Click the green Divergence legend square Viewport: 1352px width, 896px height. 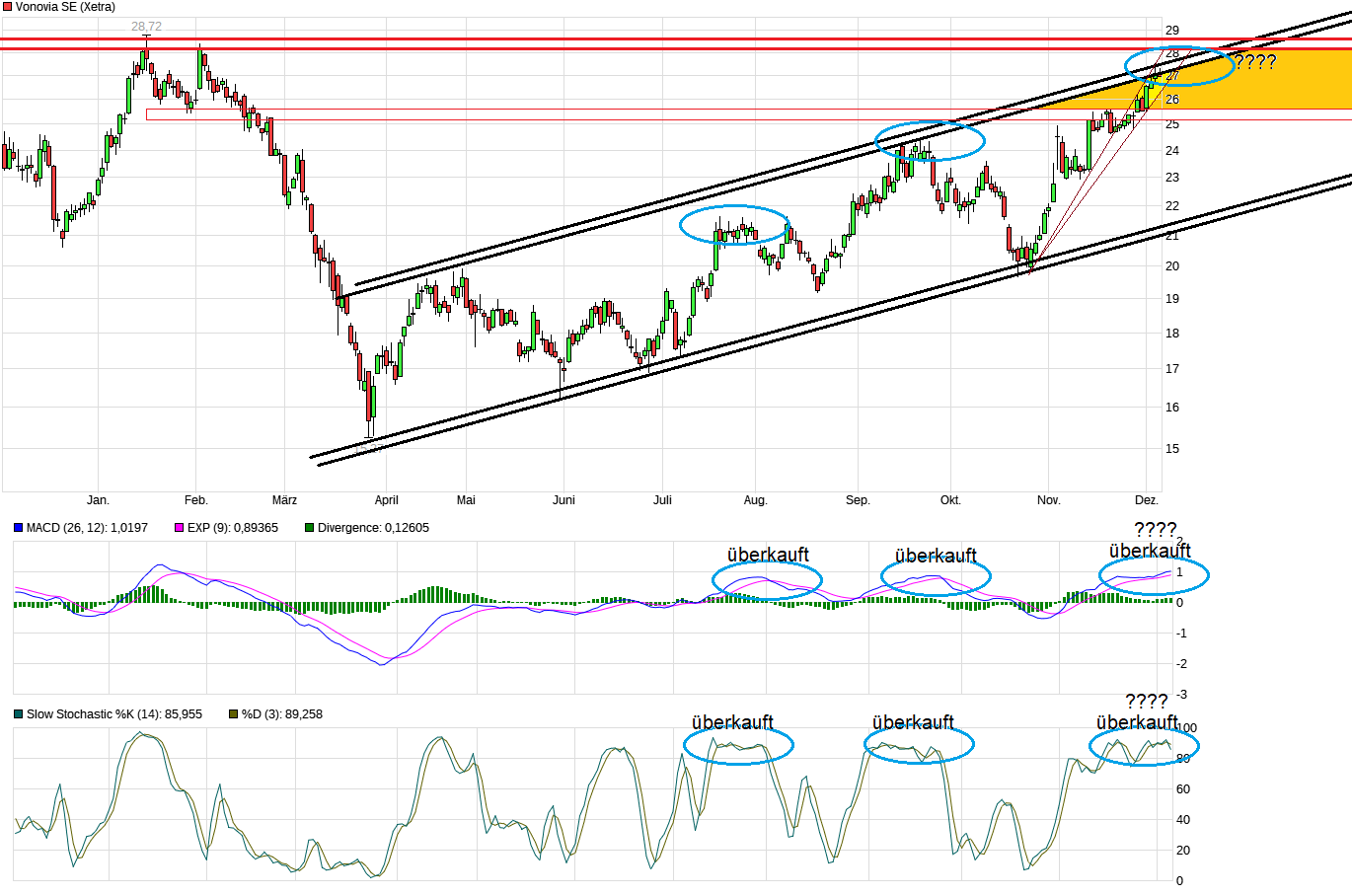(x=309, y=528)
